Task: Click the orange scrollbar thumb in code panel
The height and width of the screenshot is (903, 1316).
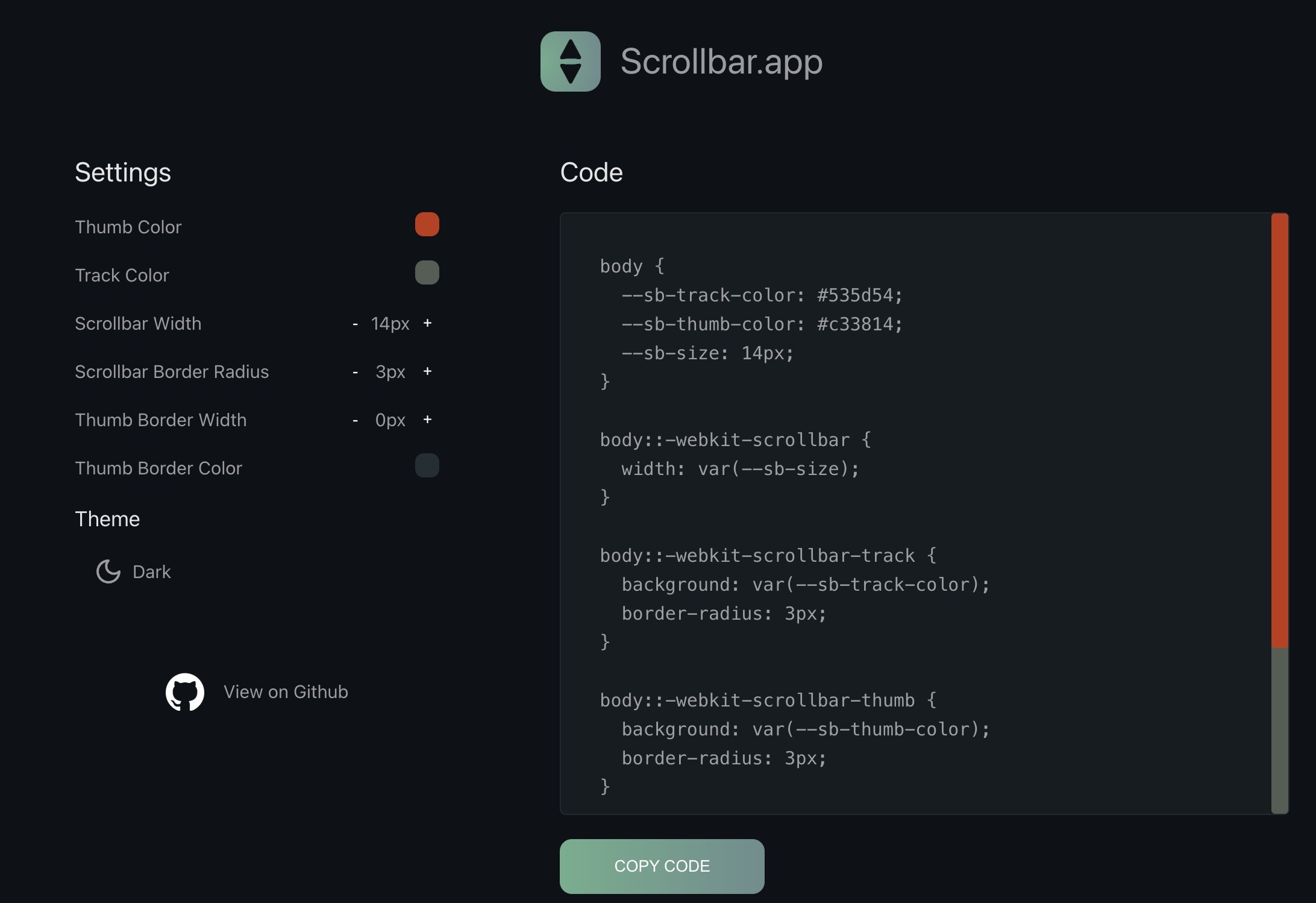Action: (x=1280, y=430)
